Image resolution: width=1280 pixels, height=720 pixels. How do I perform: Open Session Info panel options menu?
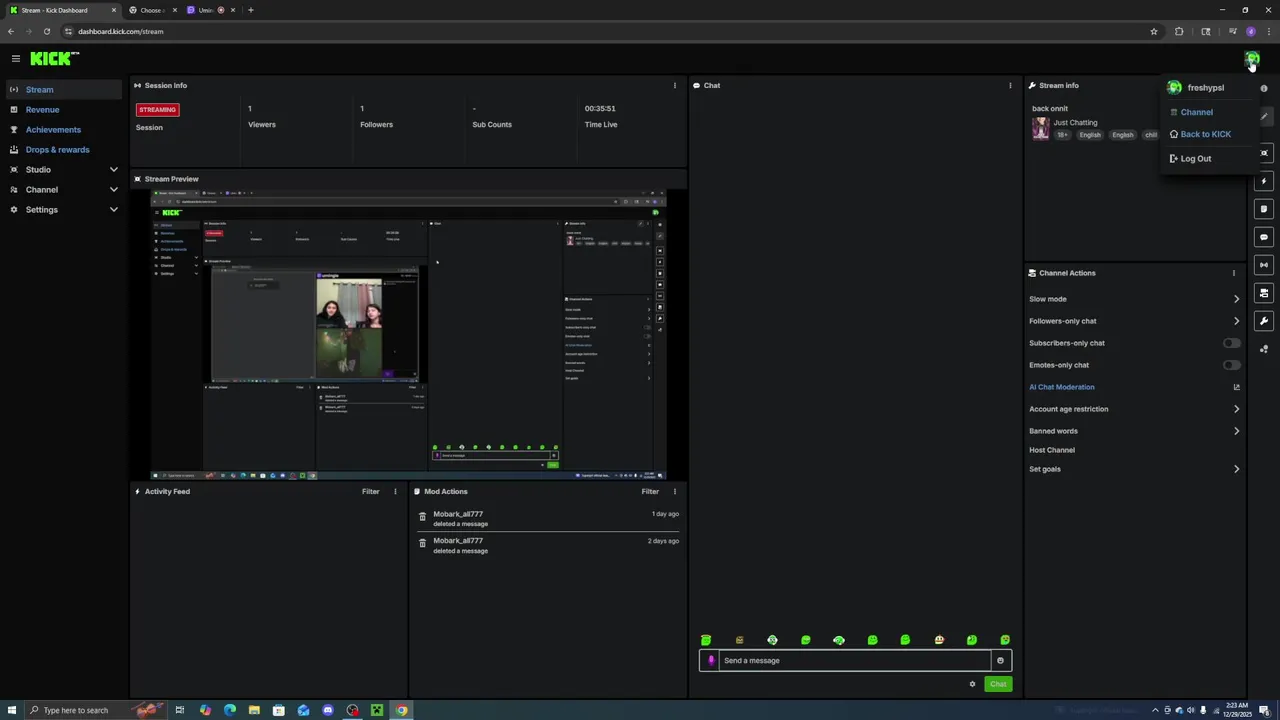[675, 86]
